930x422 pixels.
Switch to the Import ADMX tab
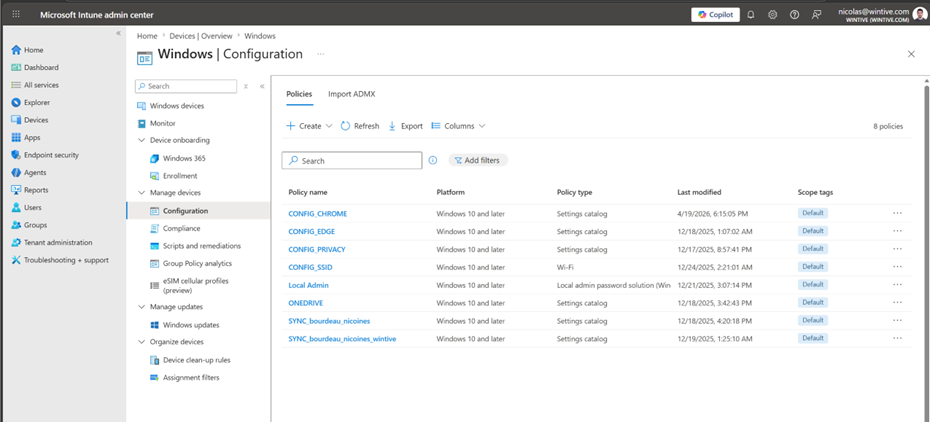point(352,94)
